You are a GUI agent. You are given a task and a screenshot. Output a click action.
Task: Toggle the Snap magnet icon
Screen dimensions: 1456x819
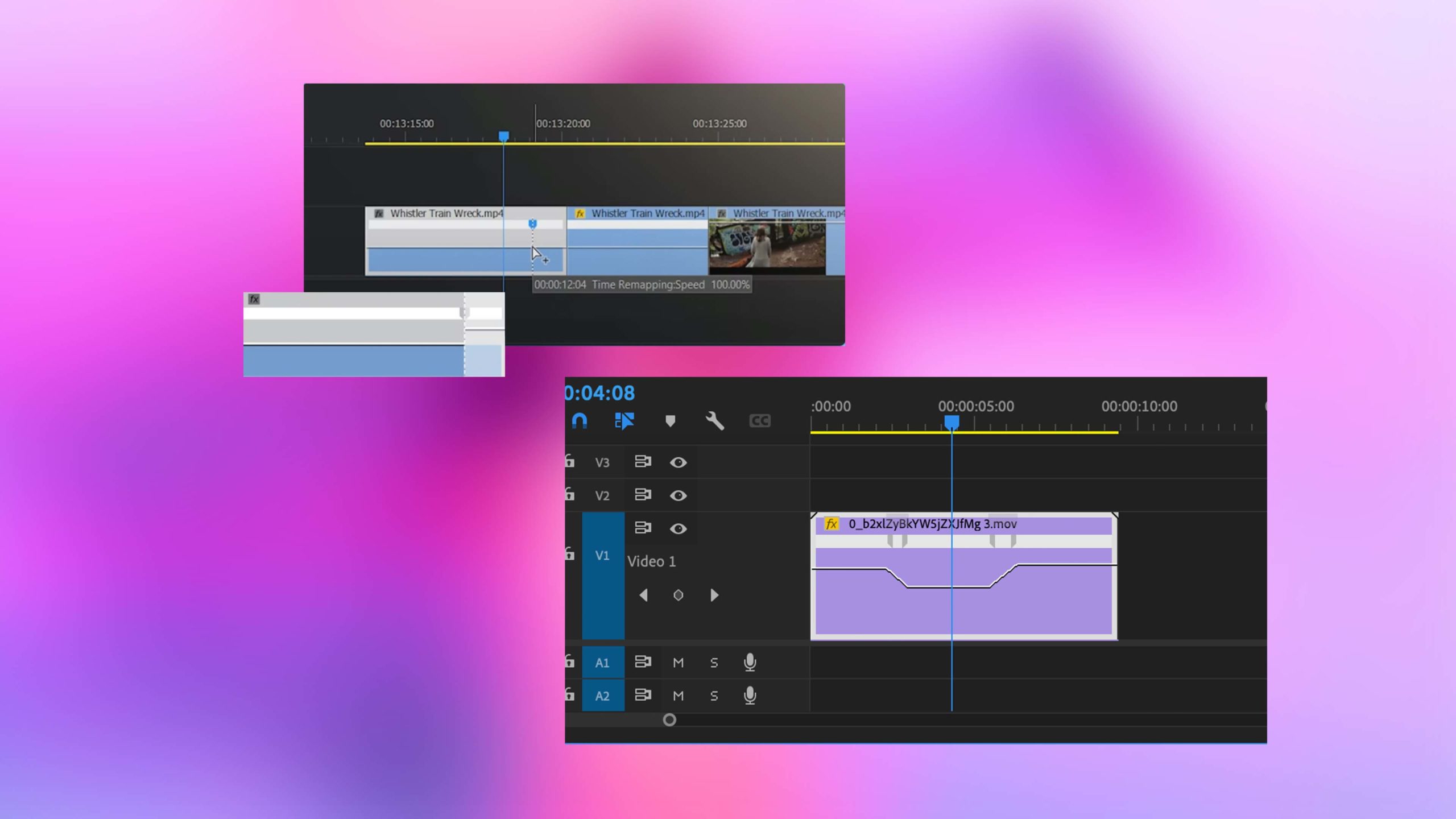[579, 421]
